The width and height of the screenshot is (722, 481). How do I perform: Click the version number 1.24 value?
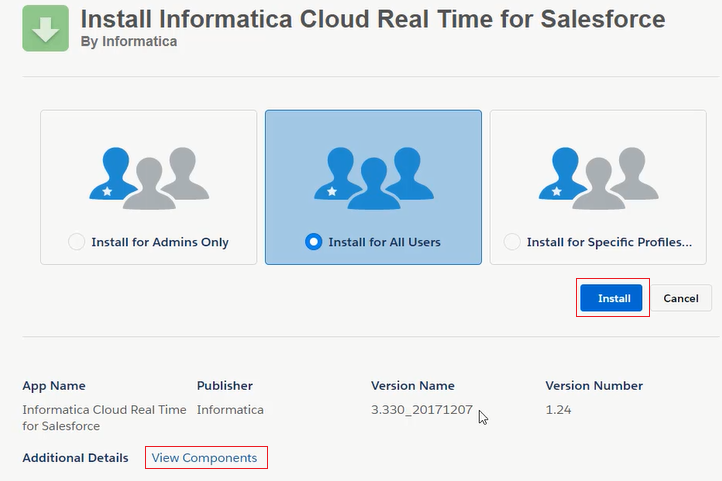click(x=558, y=410)
